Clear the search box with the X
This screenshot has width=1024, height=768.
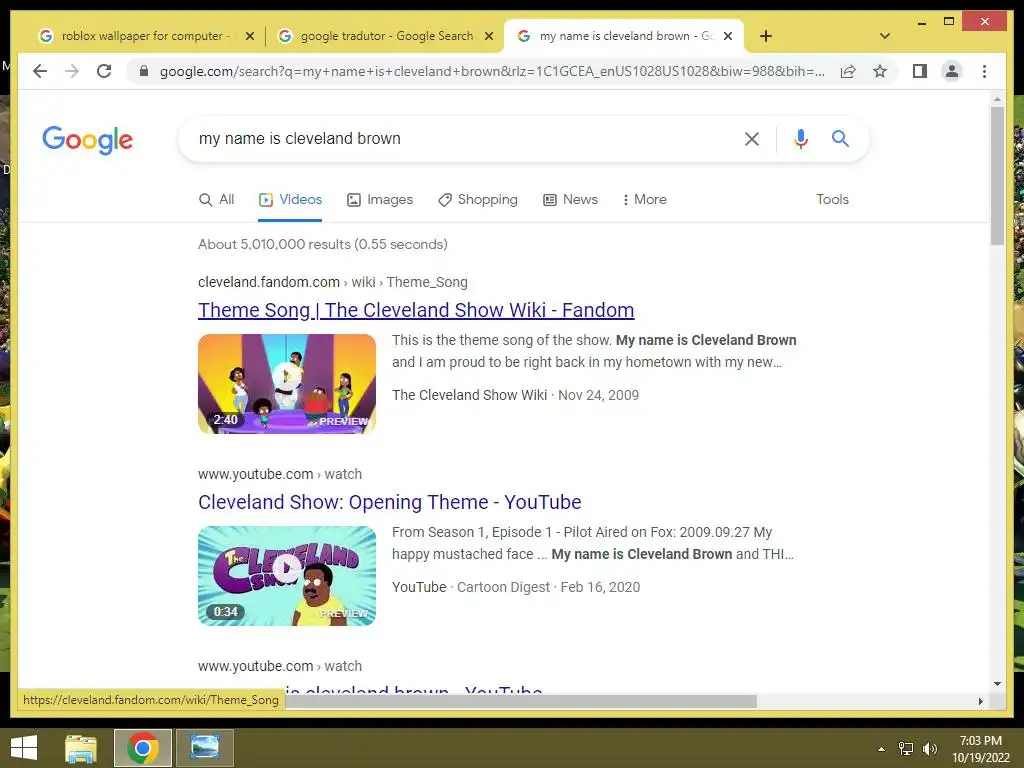[x=752, y=138]
